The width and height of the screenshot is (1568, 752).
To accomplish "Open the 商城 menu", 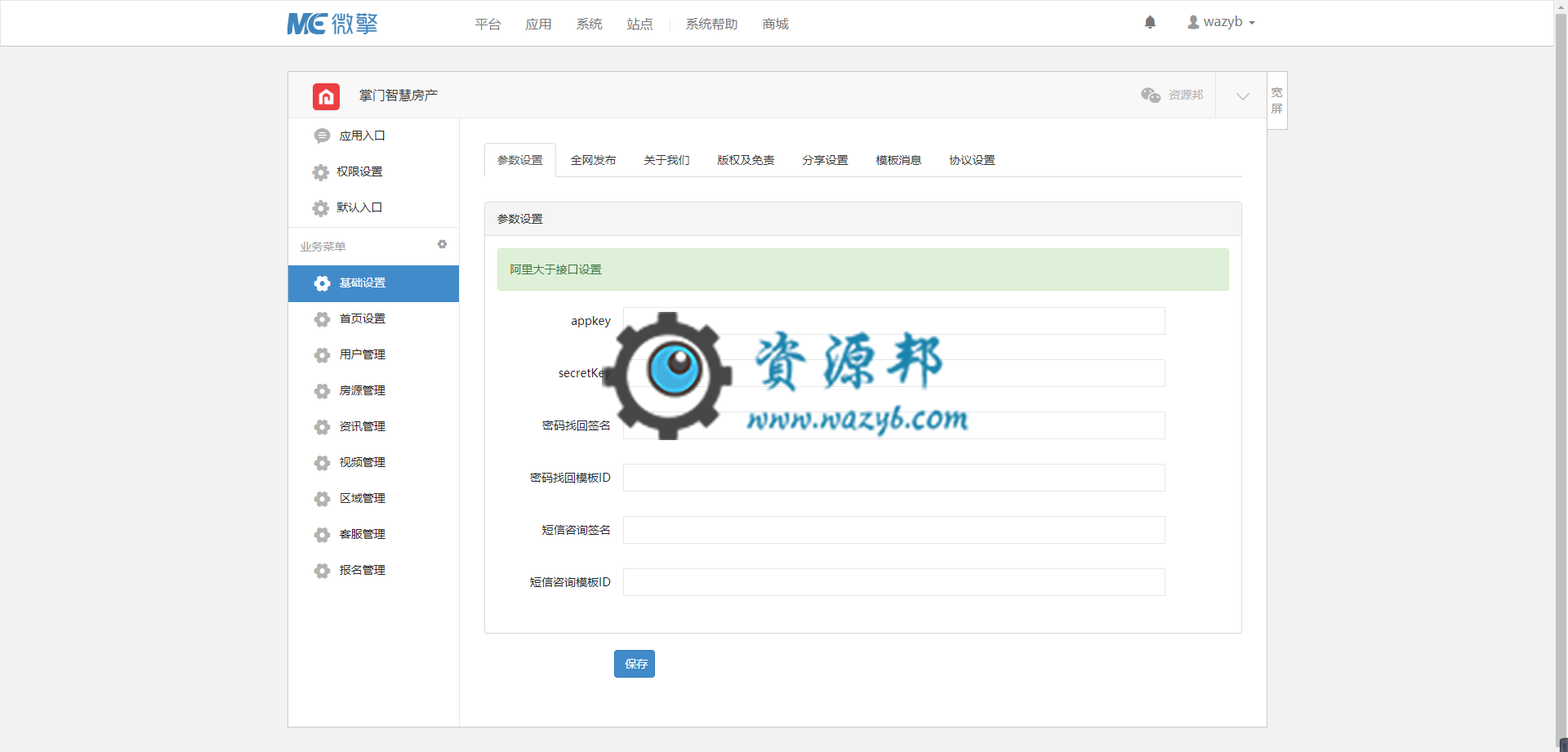I will coord(775,24).
